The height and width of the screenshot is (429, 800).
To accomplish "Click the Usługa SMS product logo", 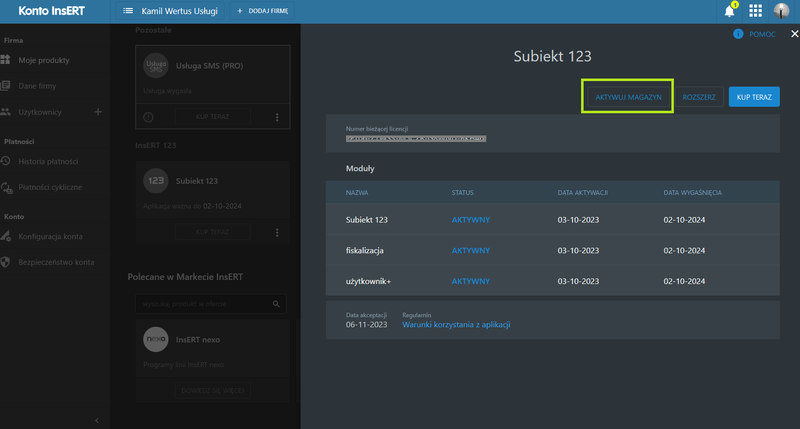I will click(156, 66).
